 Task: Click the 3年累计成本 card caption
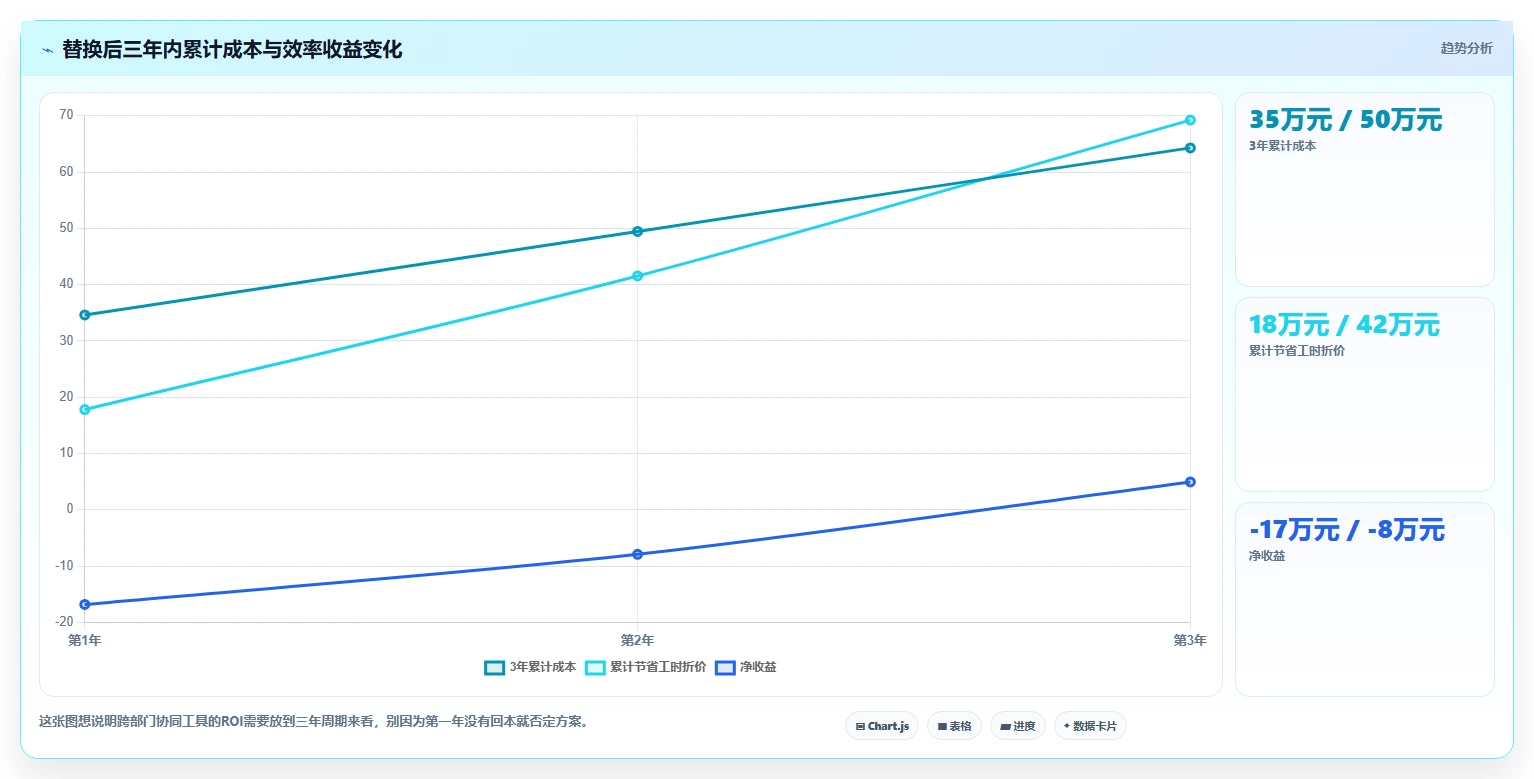[x=1282, y=146]
